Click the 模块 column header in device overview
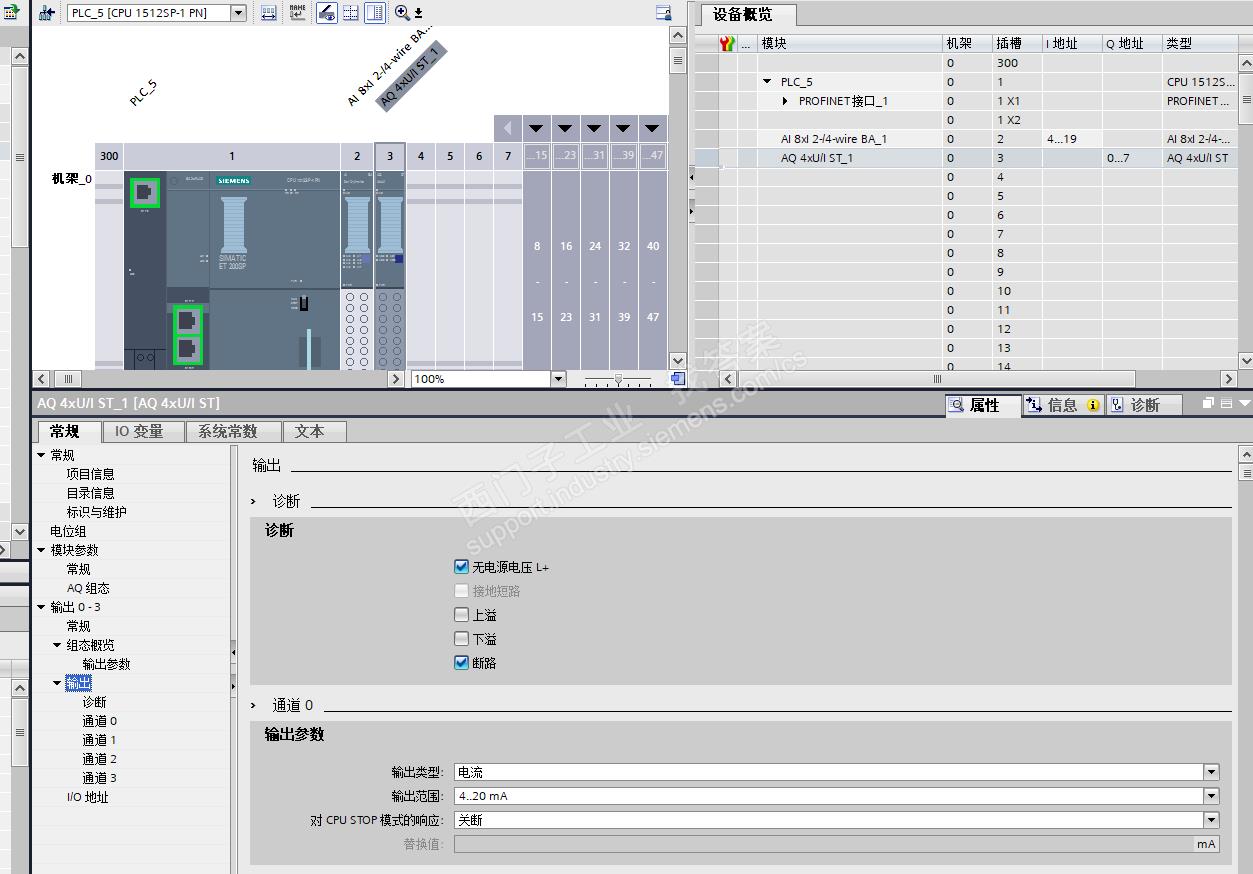Viewport: 1253px width, 874px height. point(850,43)
